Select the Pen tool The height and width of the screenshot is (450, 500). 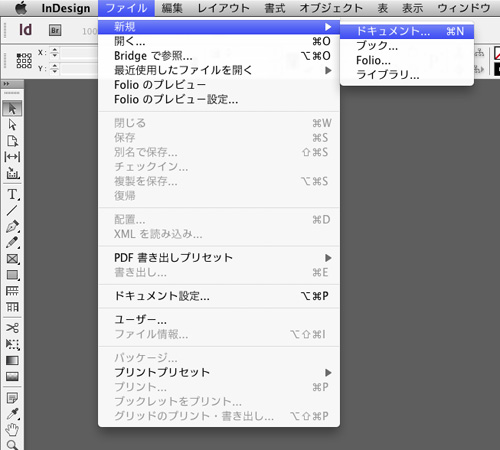[x=12, y=227]
